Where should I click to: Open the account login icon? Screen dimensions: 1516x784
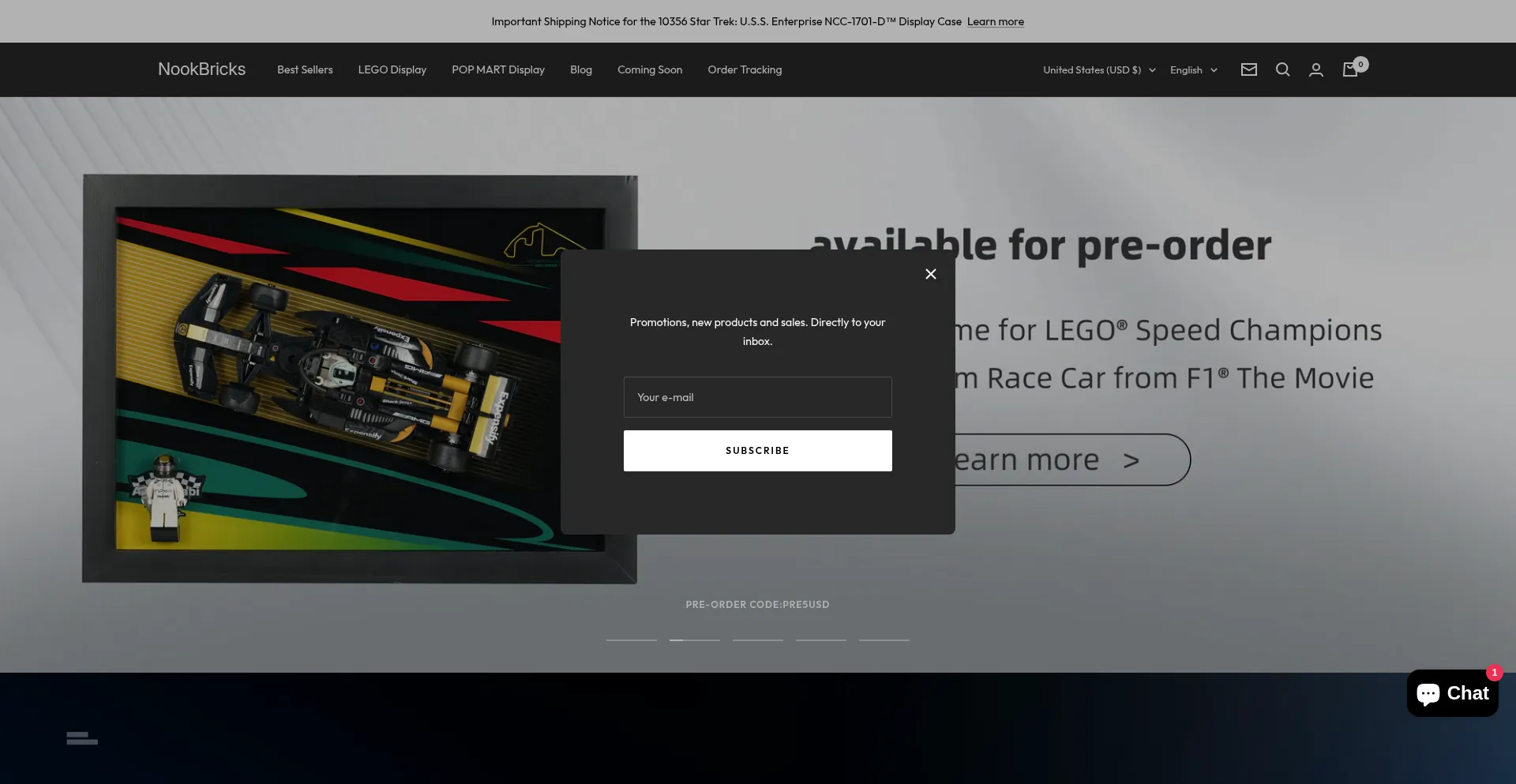[1315, 70]
